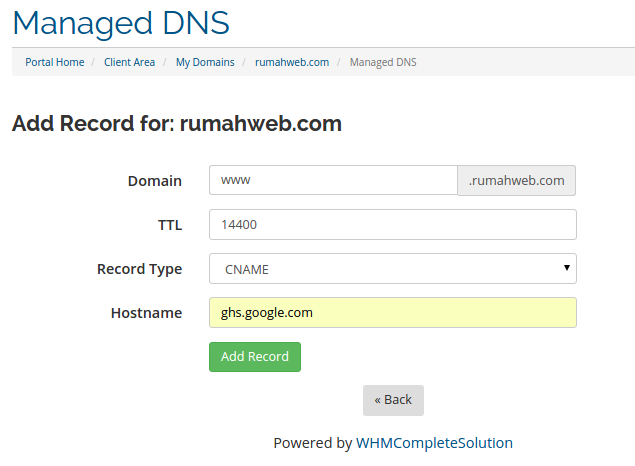Open rumahweb.com in the breadcrumb

[x=292, y=62]
